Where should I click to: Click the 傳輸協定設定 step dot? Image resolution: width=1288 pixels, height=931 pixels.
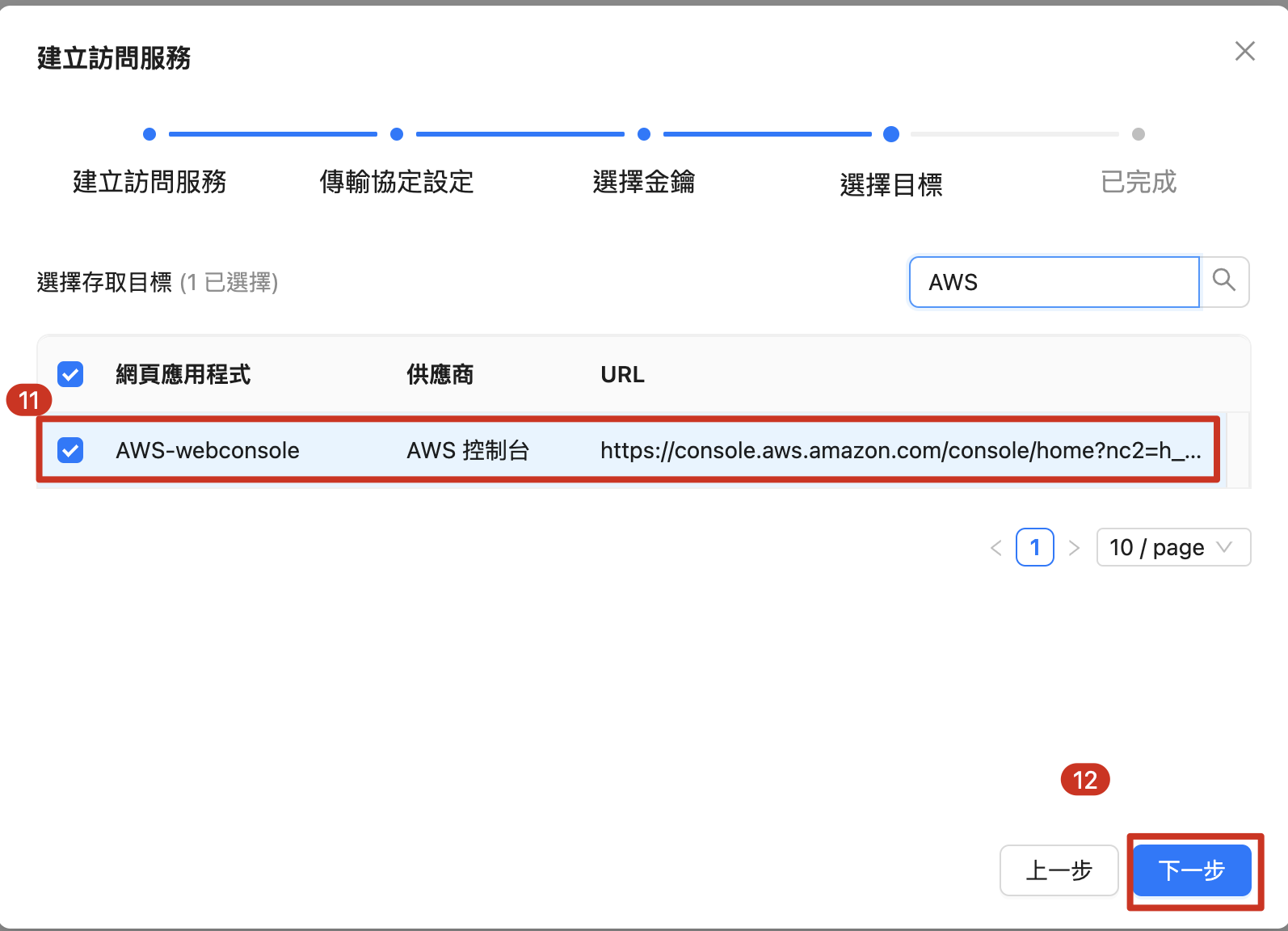397,134
